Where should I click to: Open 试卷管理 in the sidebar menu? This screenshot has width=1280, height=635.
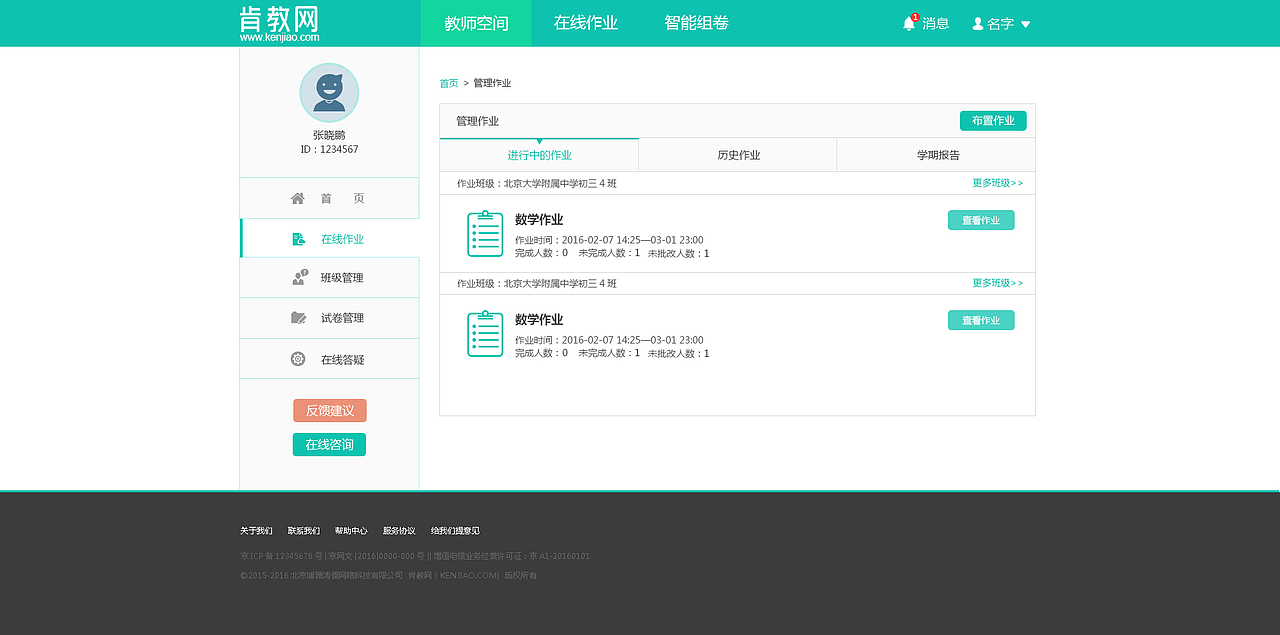coord(329,318)
